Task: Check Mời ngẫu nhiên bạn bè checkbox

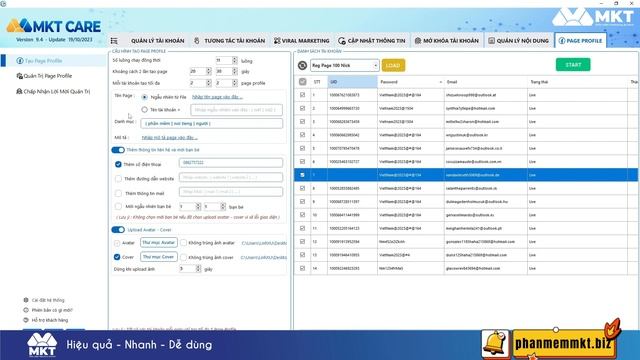Action: (x=118, y=207)
